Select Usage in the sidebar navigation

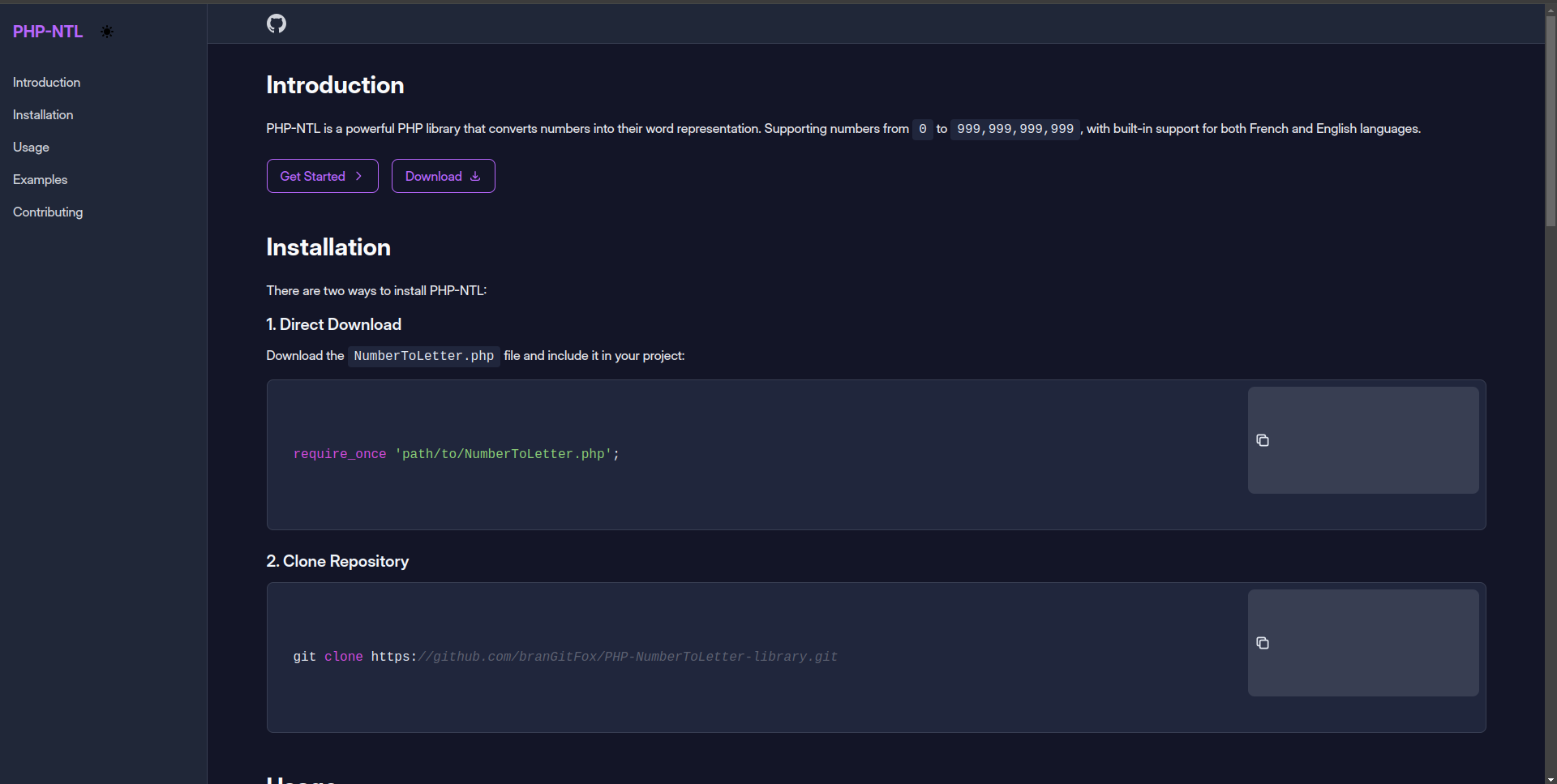point(31,147)
